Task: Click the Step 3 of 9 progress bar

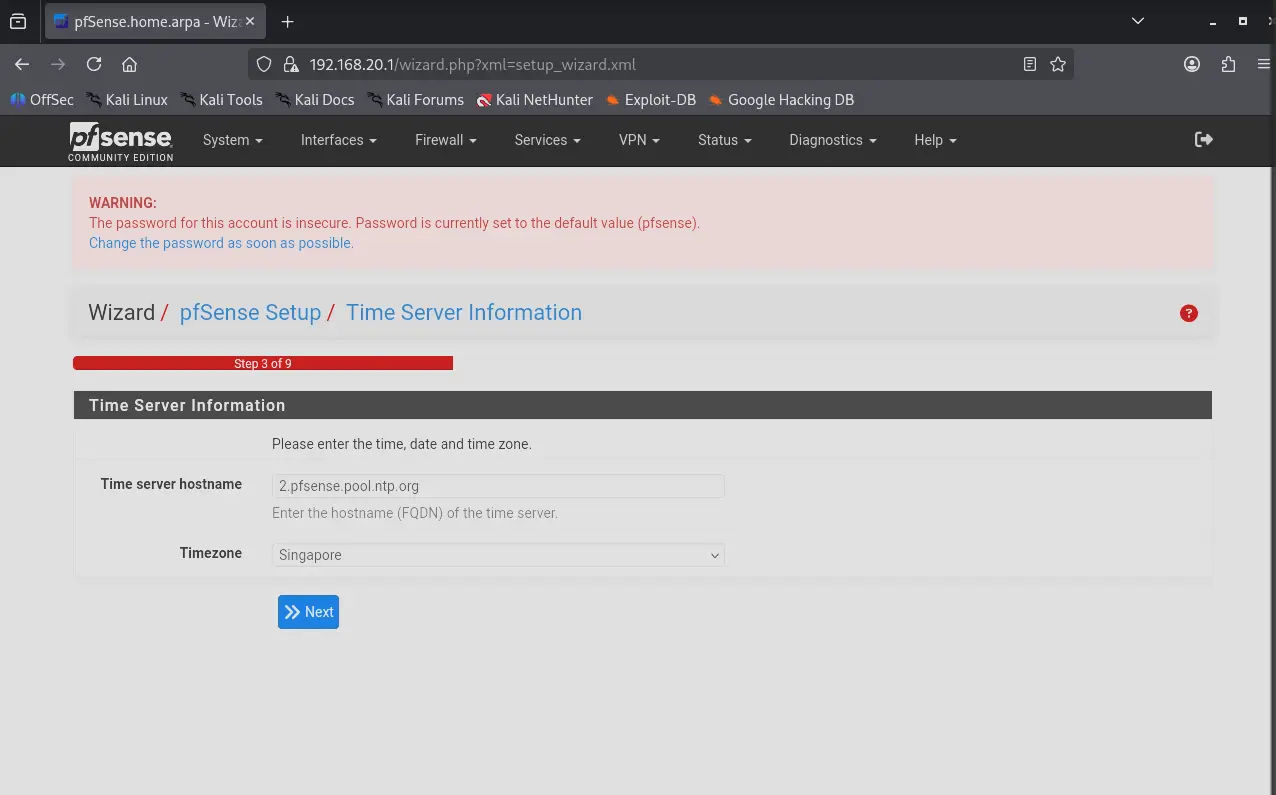Action: 263,364
